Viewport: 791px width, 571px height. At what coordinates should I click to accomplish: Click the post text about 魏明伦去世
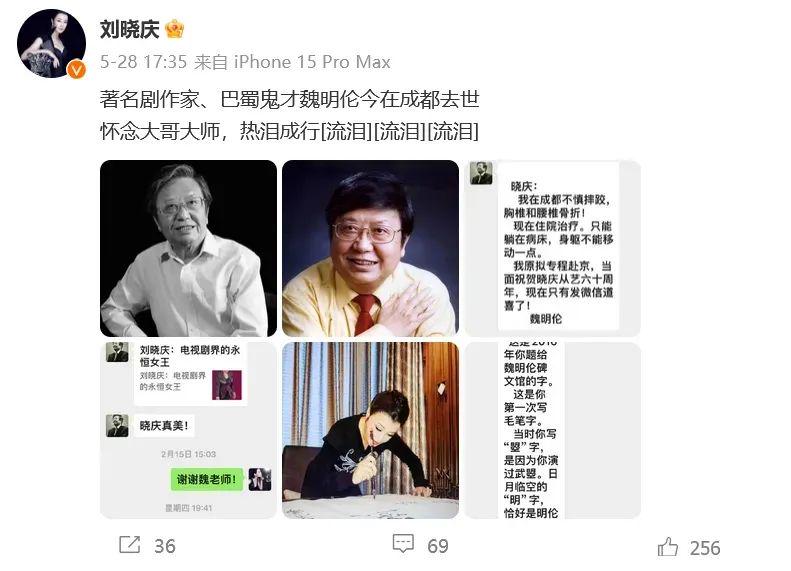point(290,99)
